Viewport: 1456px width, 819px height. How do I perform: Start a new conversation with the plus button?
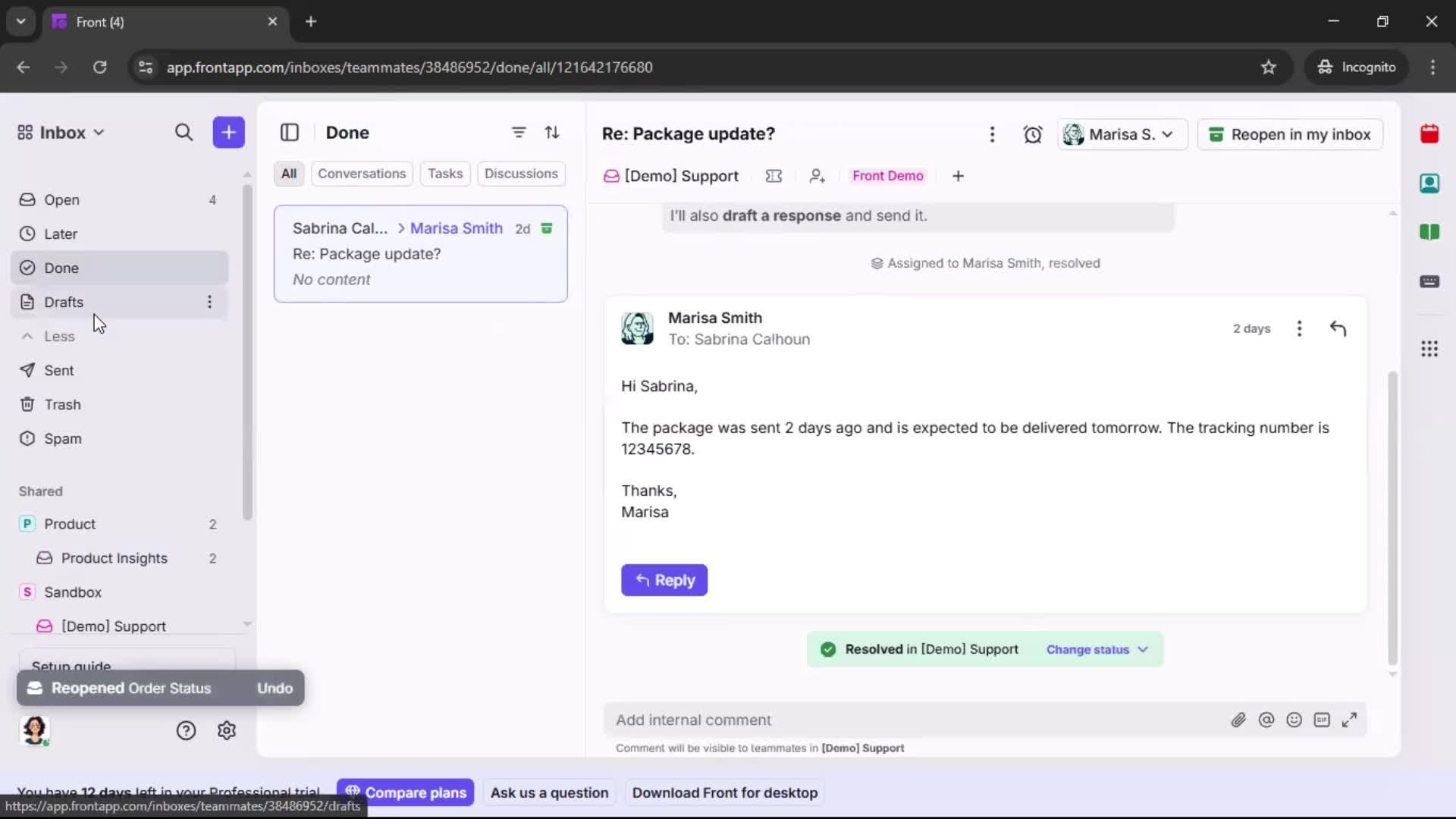(228, 132)
